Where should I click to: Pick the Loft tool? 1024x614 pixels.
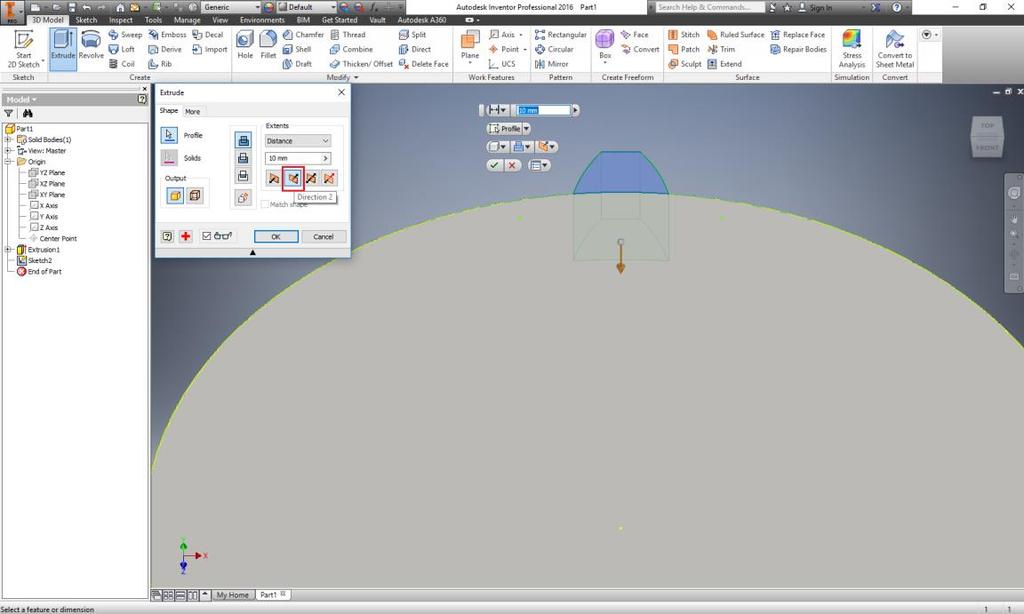(122, 49)
